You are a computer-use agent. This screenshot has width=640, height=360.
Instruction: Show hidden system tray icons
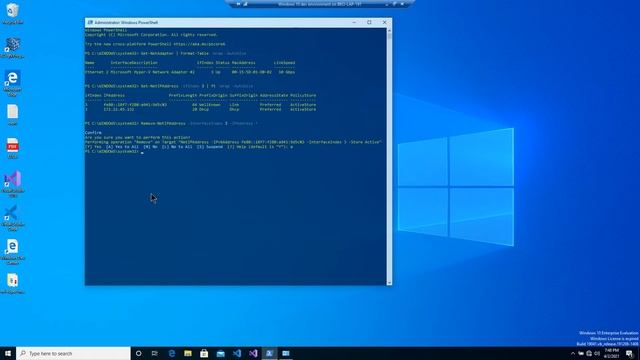pos(573,353)
